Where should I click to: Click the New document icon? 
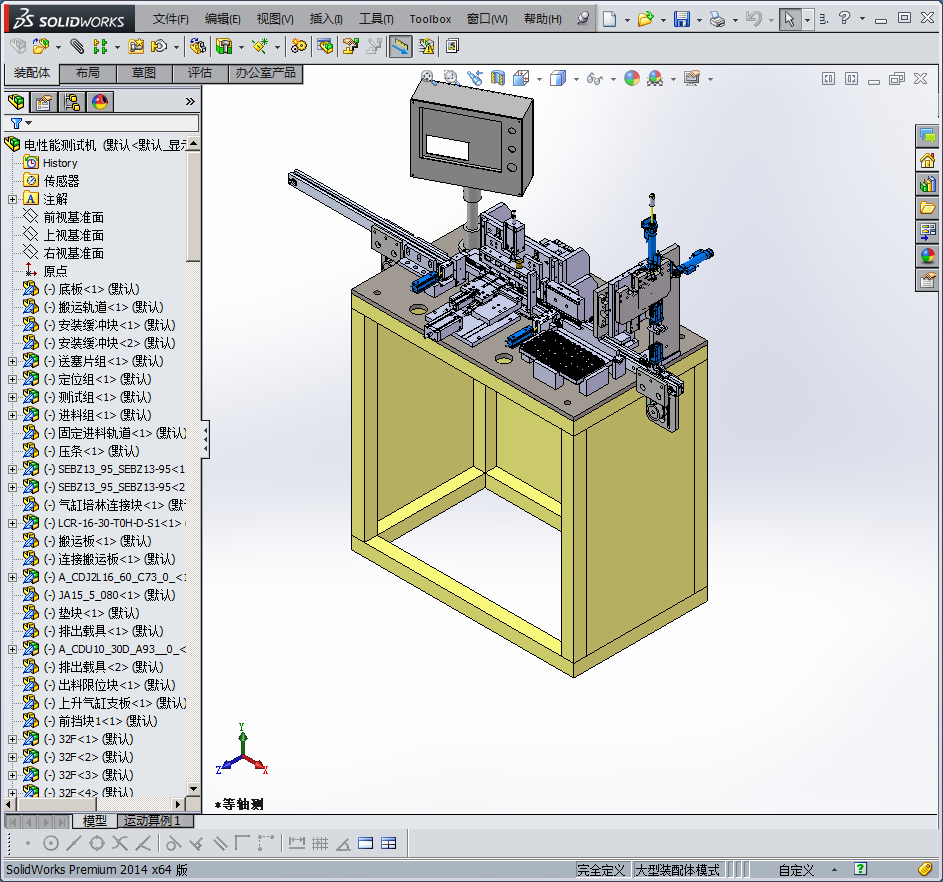(609, 19)
